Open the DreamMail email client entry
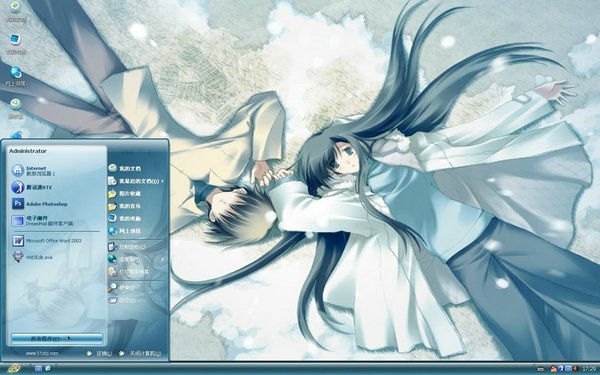Screen dimensions: 600x375 coord(42,220)
